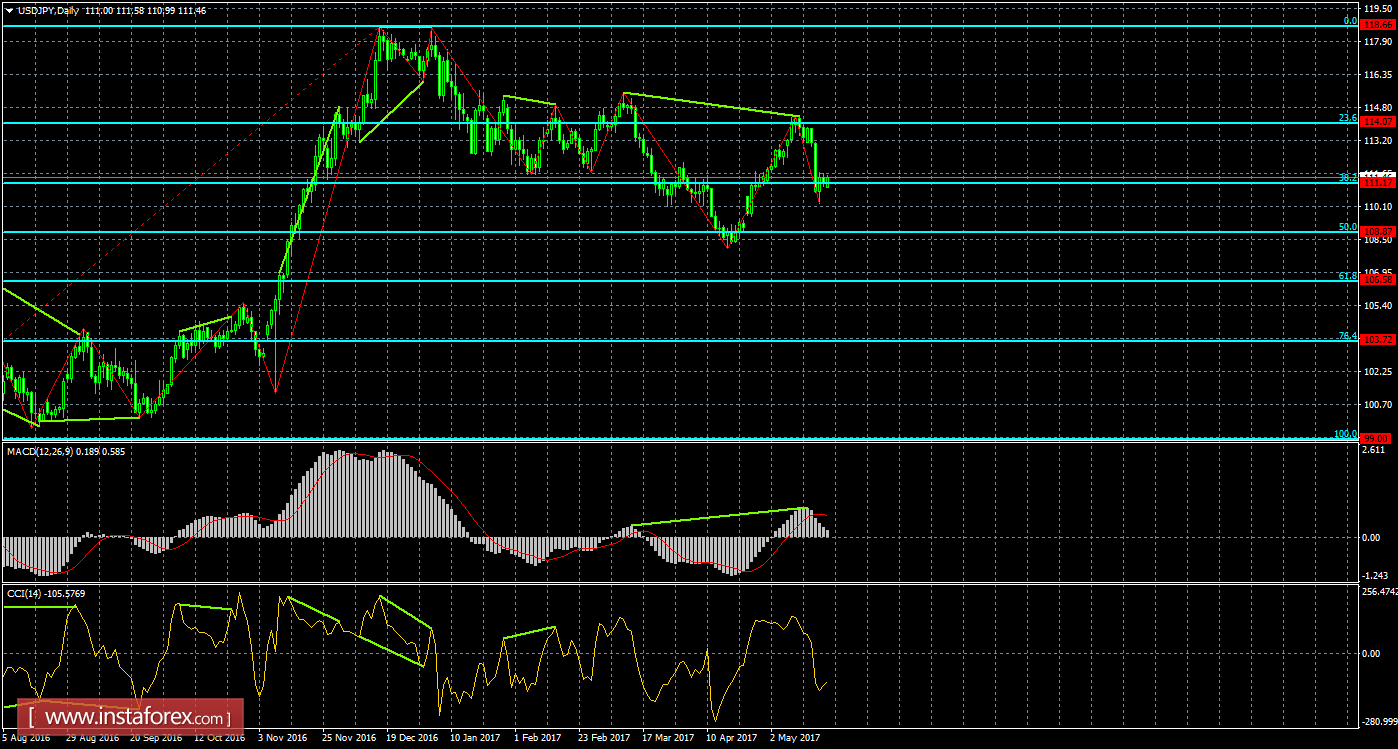Click the 19 Dec 2016 date label

click(x=411, y=739)
